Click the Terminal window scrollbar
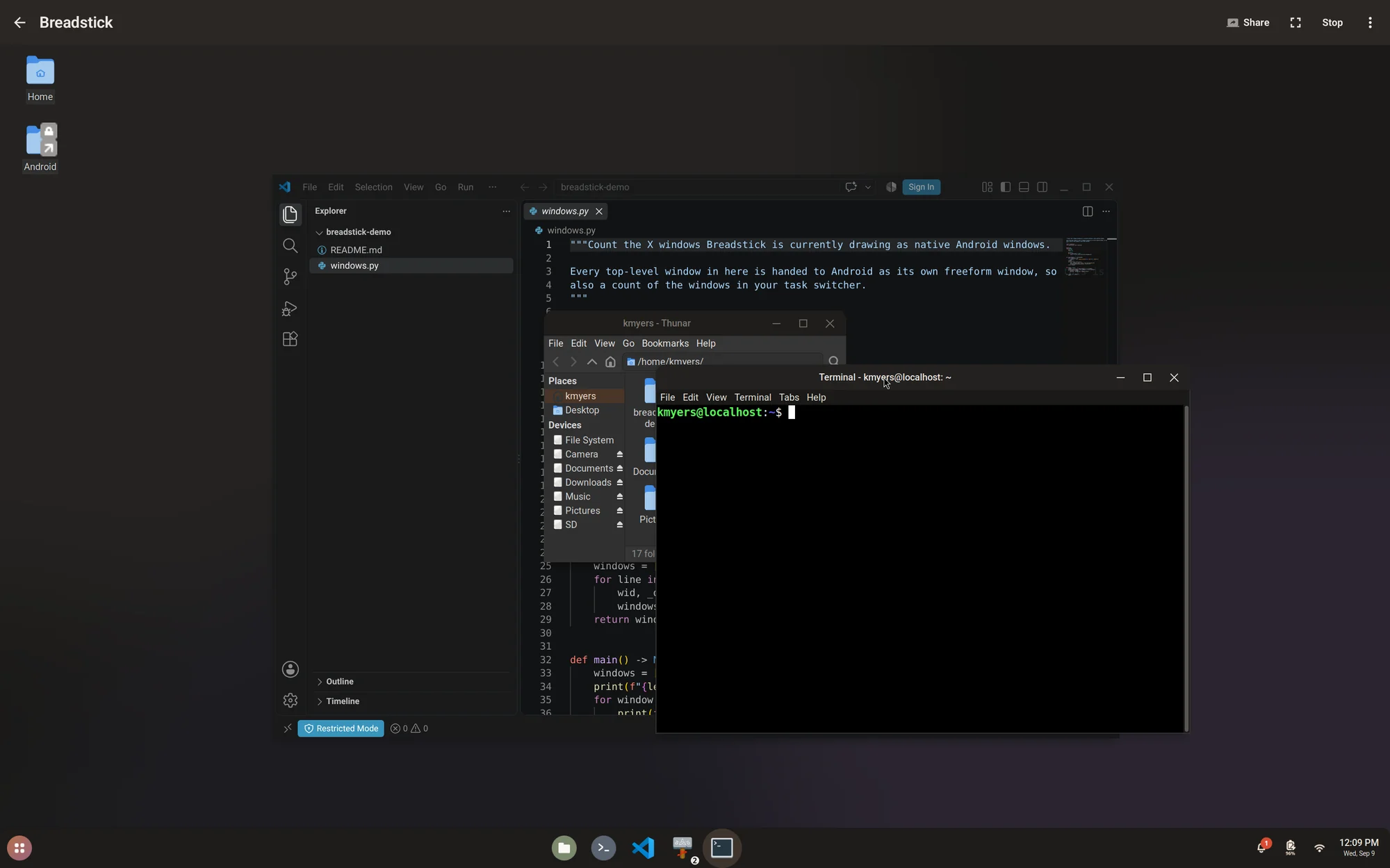This screenshot has height=868, width=1390. 1186,568
